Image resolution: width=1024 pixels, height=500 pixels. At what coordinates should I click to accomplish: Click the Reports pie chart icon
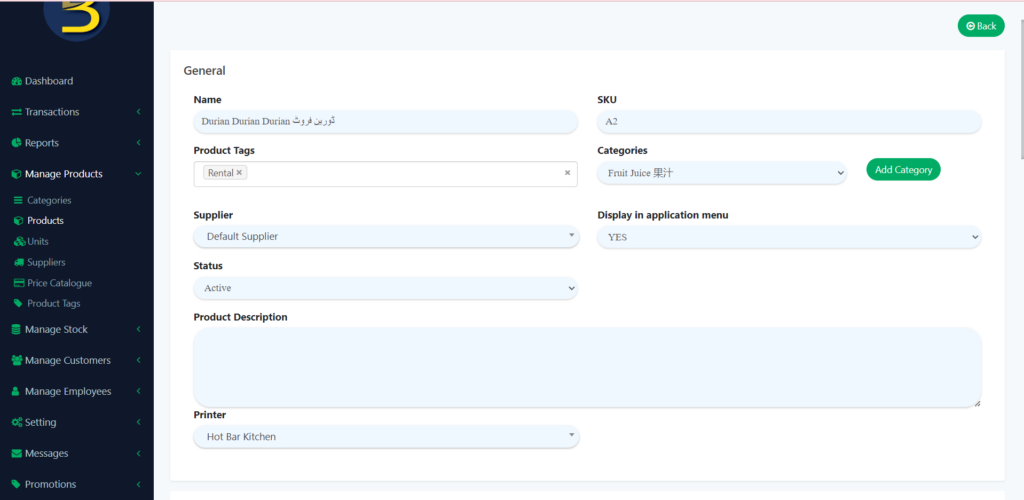[x=16, y=143]
